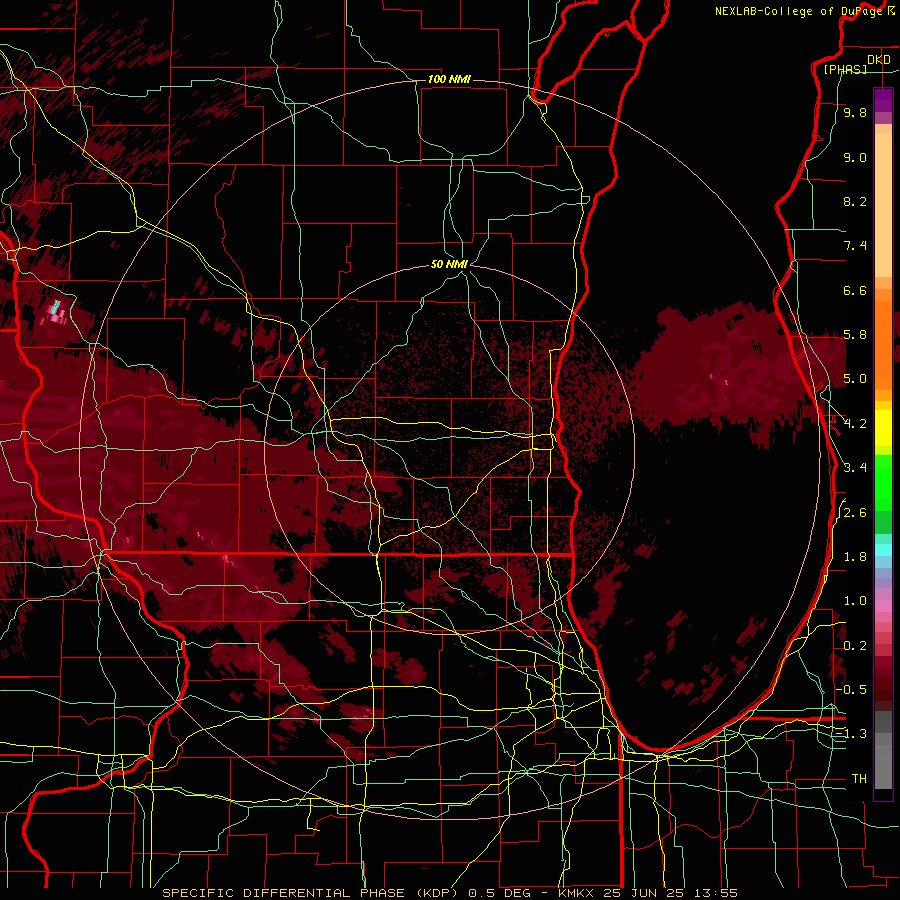Click the yellow segment of the color bar
The width and height of the screenshot is (900, 900).
point(883,428)
